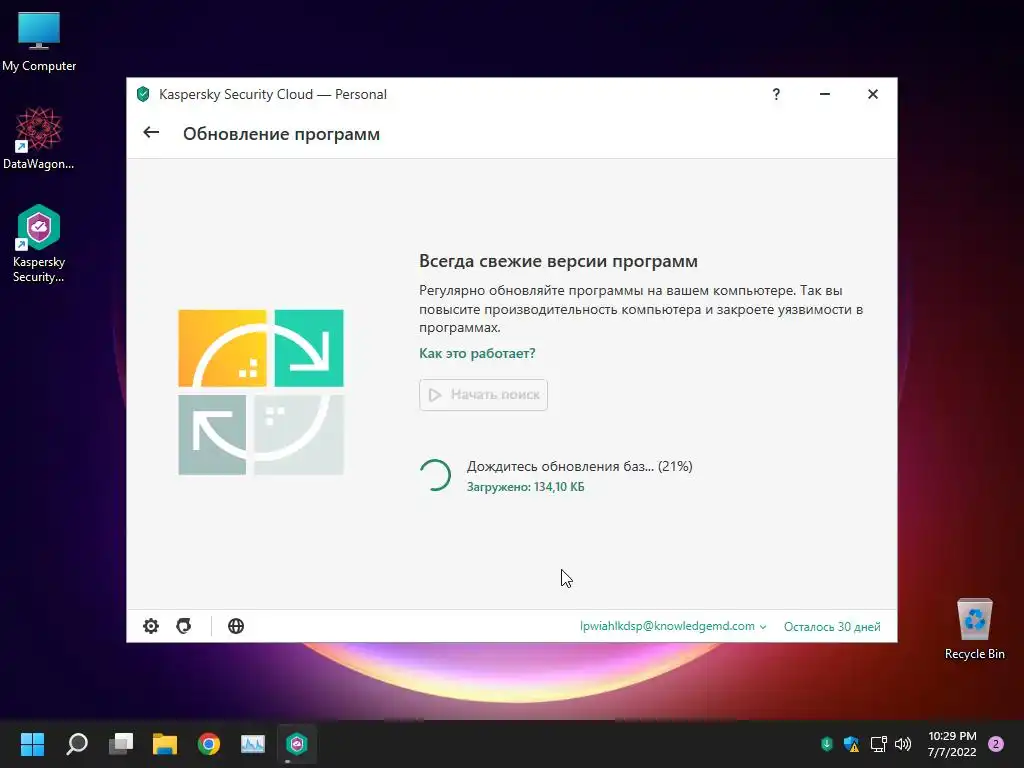Open the performance monitor taskbar icon
The width and height of the screenshot is (1024, 768).
click(253, 744)
